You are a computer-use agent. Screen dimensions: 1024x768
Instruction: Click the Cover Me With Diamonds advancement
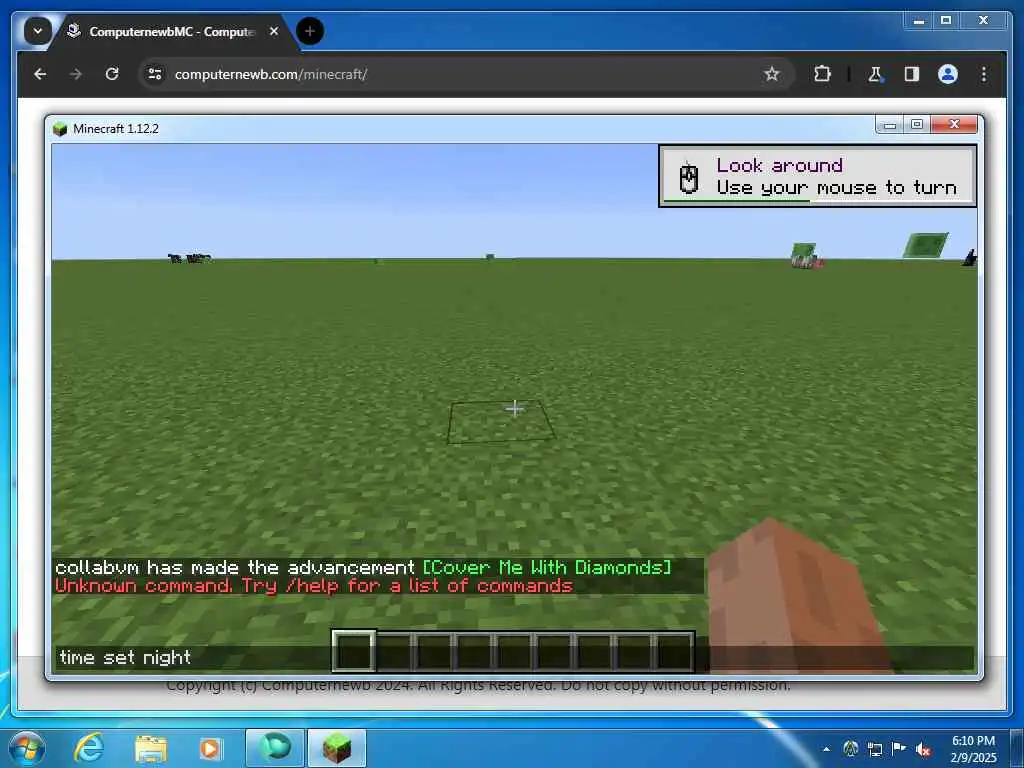547,567
